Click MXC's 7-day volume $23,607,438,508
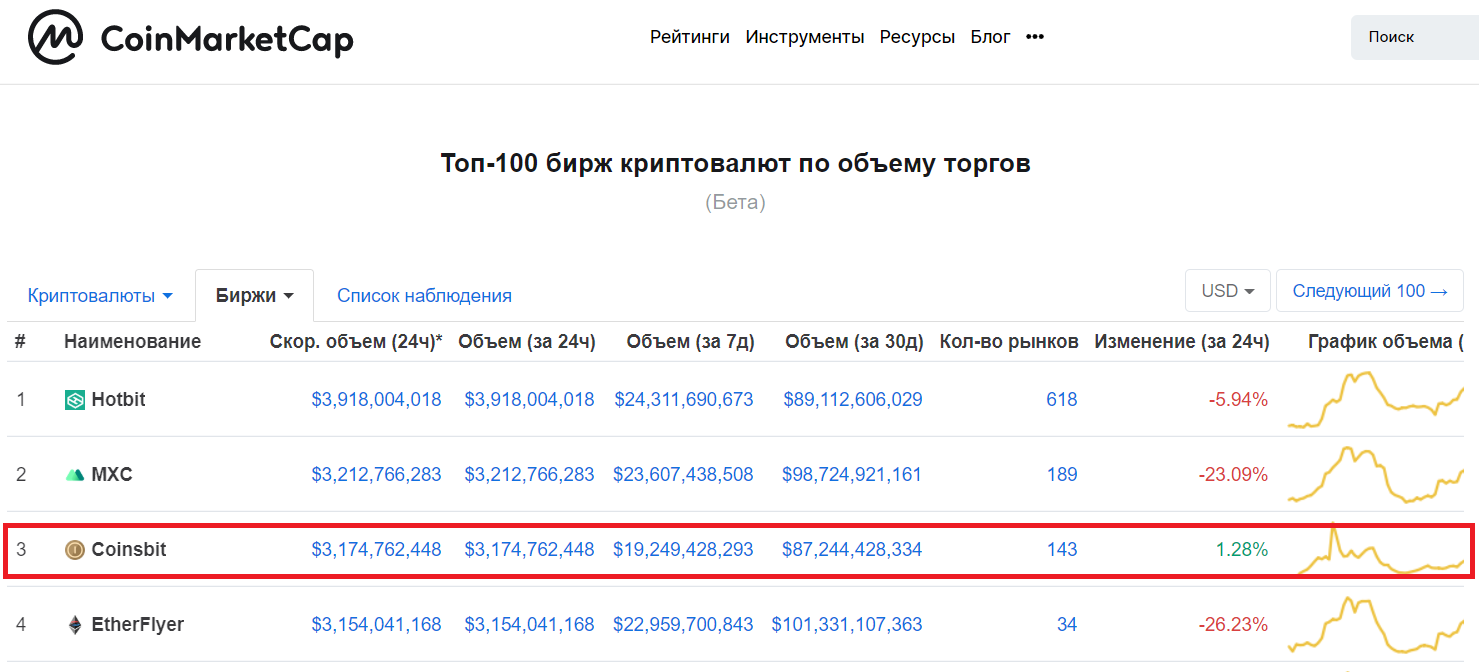This screenshot has height=672, width=1479. pyautogui.click(x=684, y=475)
